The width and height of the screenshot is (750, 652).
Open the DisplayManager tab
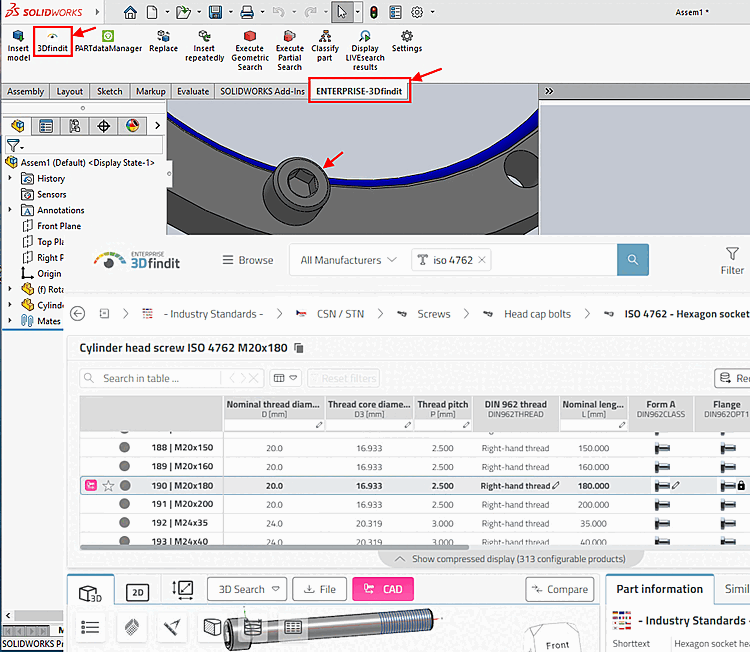(x=132, y=126)
